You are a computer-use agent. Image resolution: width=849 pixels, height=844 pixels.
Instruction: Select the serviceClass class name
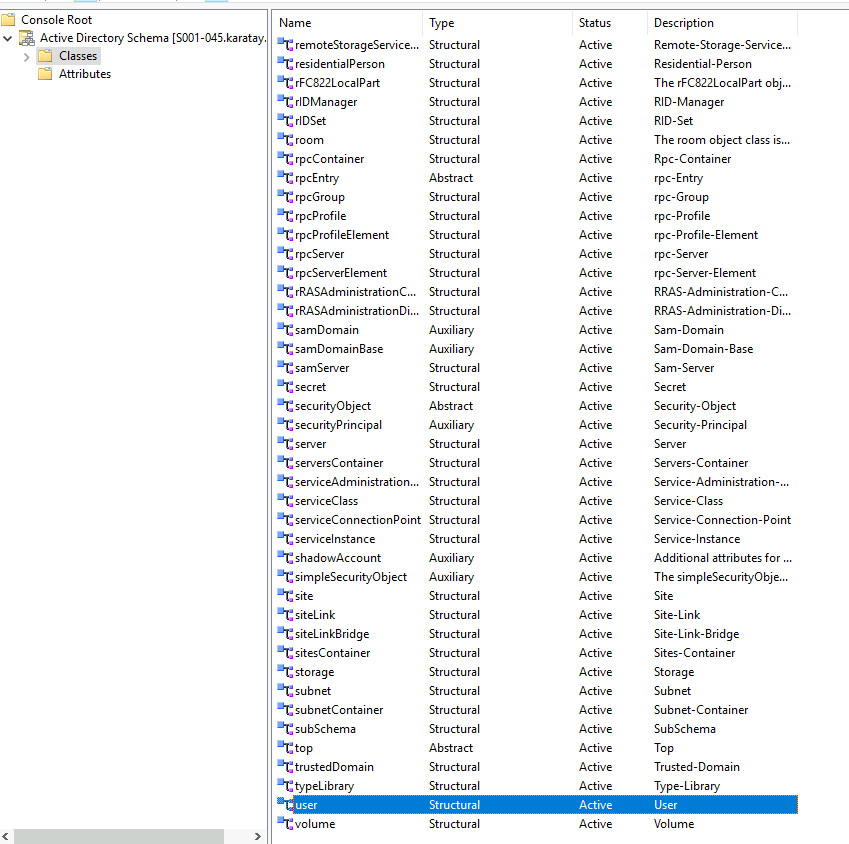coord(326,500)
